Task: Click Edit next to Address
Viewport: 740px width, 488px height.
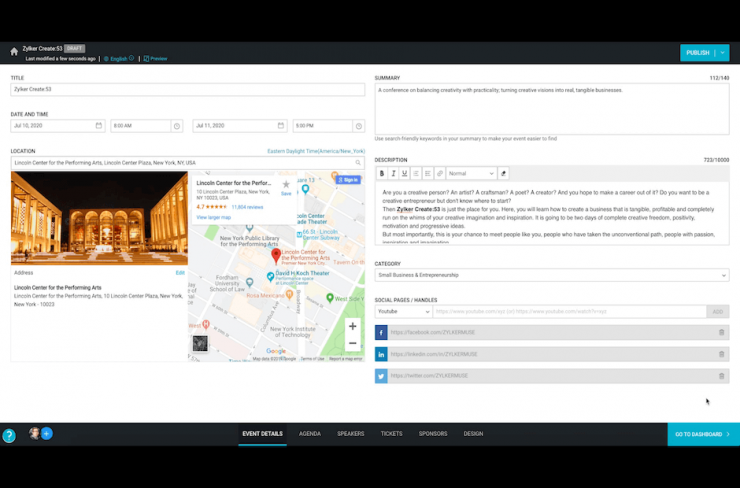Action: point(180,273)
